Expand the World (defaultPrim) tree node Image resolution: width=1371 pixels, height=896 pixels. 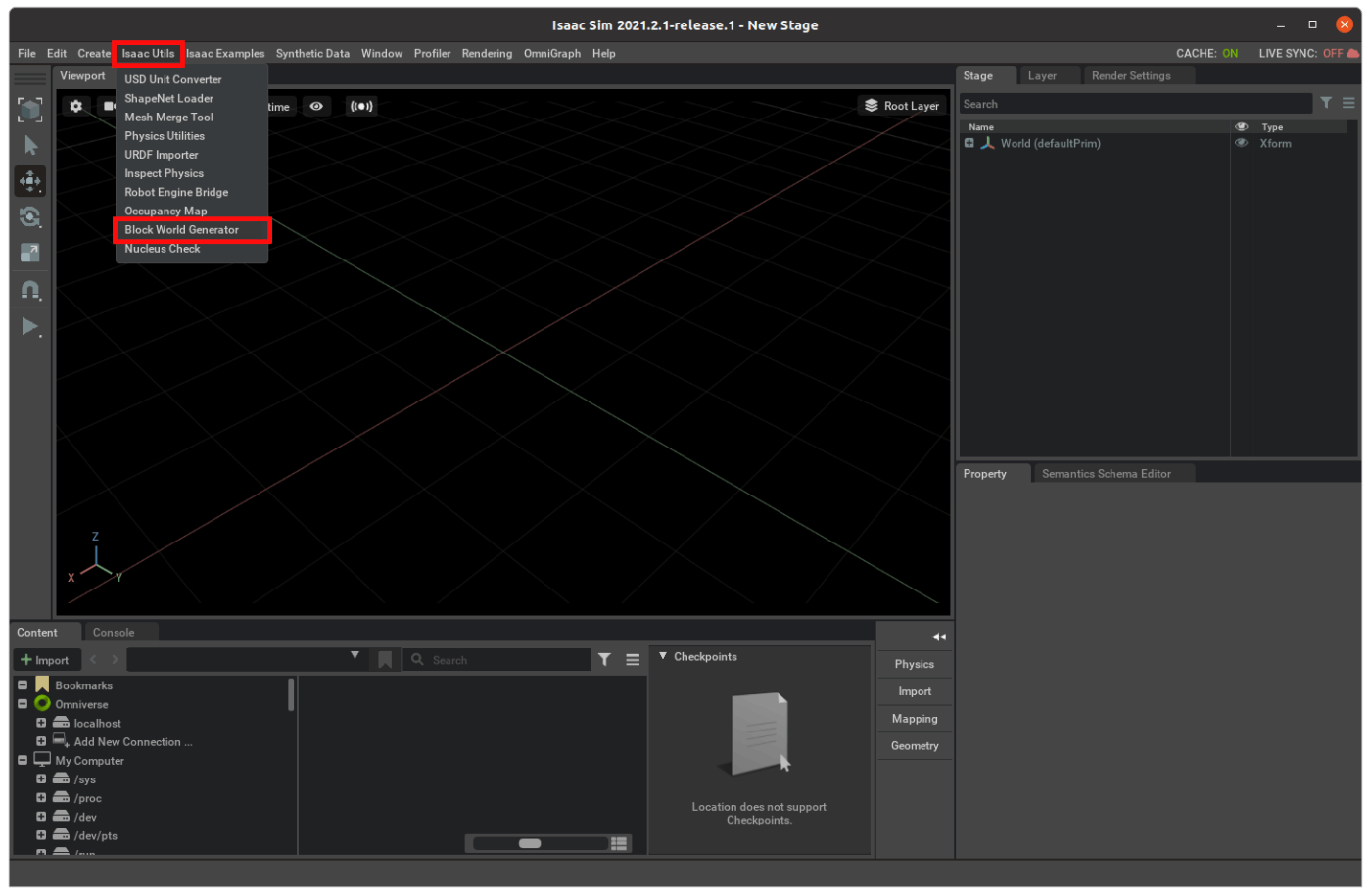pyautogui.click(x=969, y=143)
